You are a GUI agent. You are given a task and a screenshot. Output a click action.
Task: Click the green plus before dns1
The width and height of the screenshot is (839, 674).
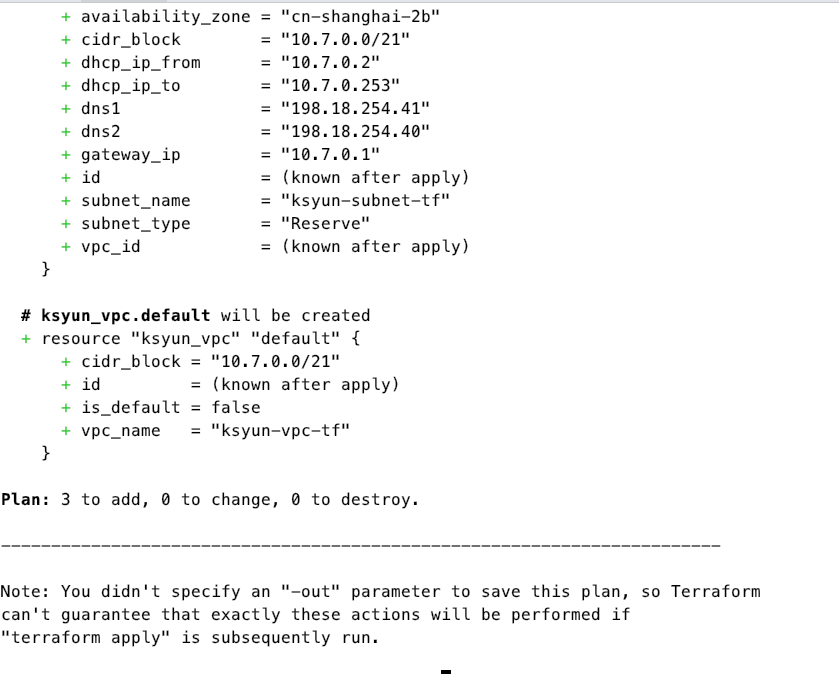66,109
